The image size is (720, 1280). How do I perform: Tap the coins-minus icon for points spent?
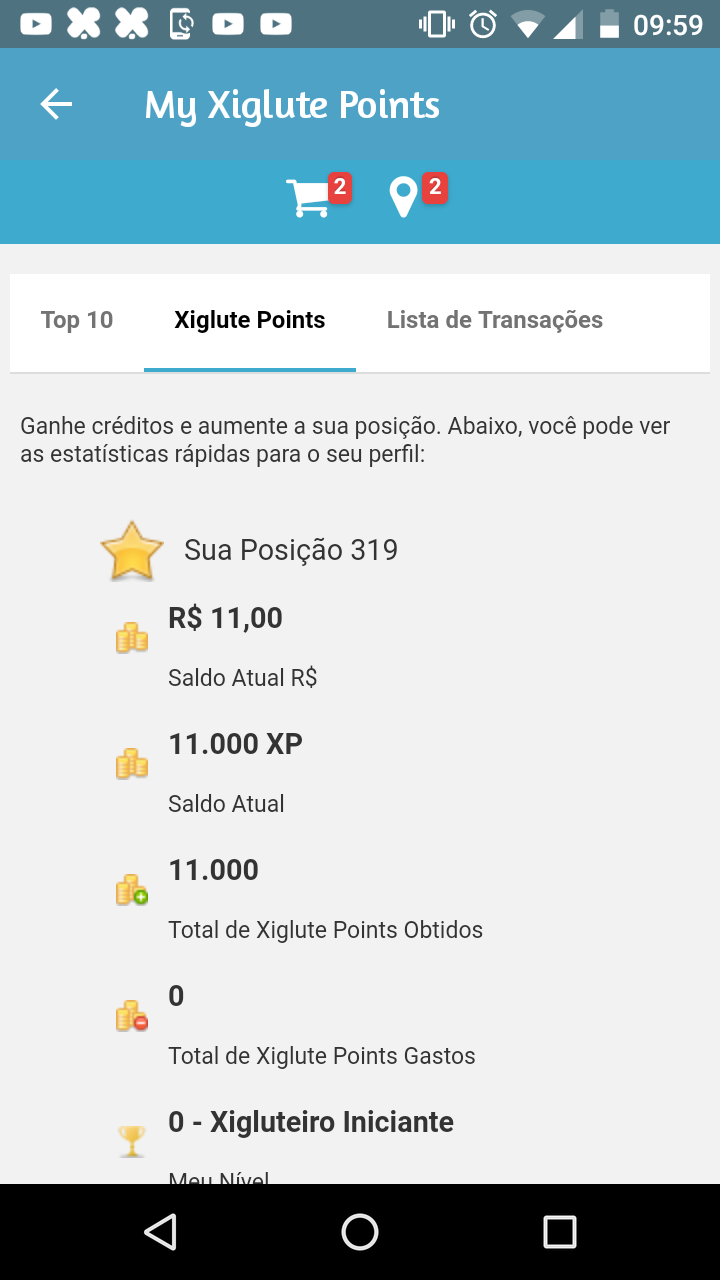click(132, 1016)
